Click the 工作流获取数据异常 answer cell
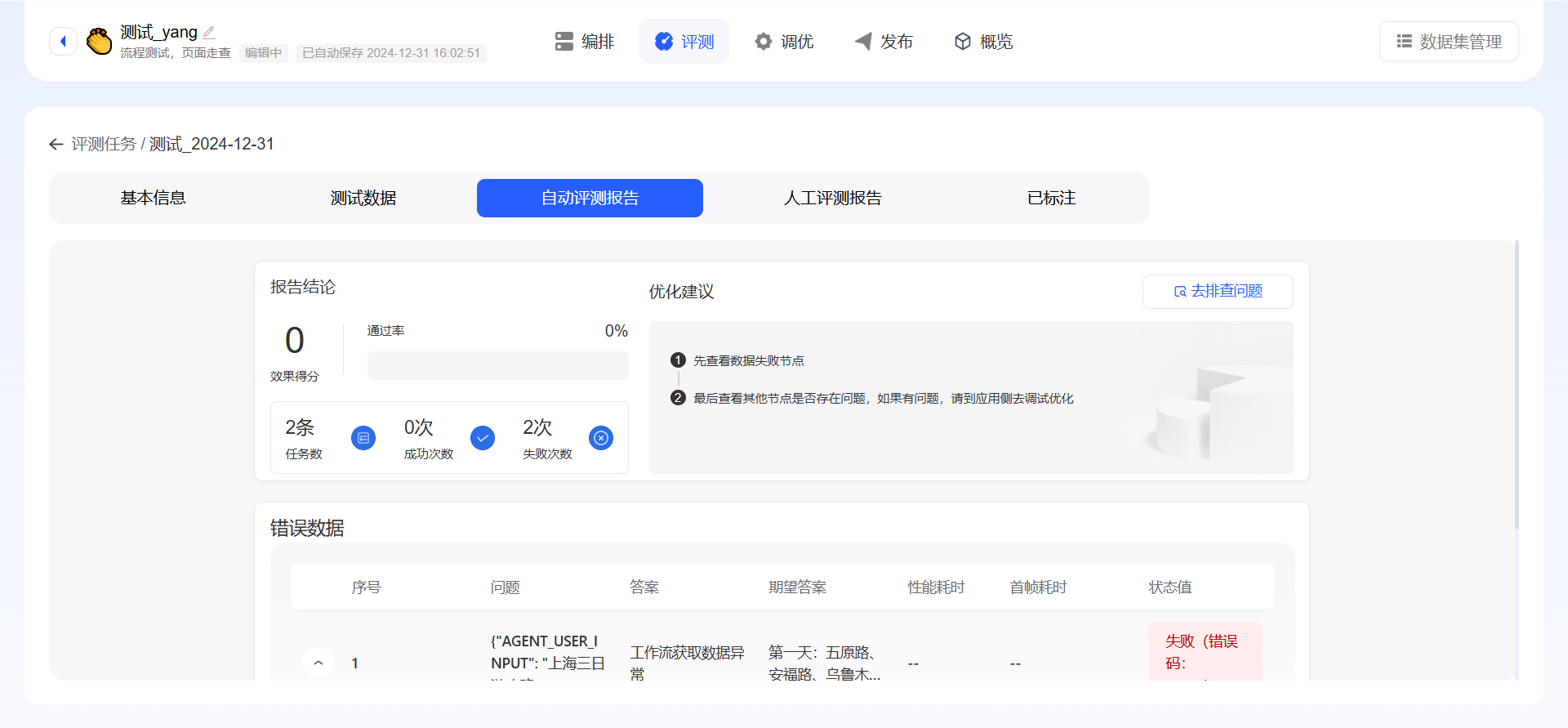This screenshot has width=1568, height=728. tap(688, 663)
